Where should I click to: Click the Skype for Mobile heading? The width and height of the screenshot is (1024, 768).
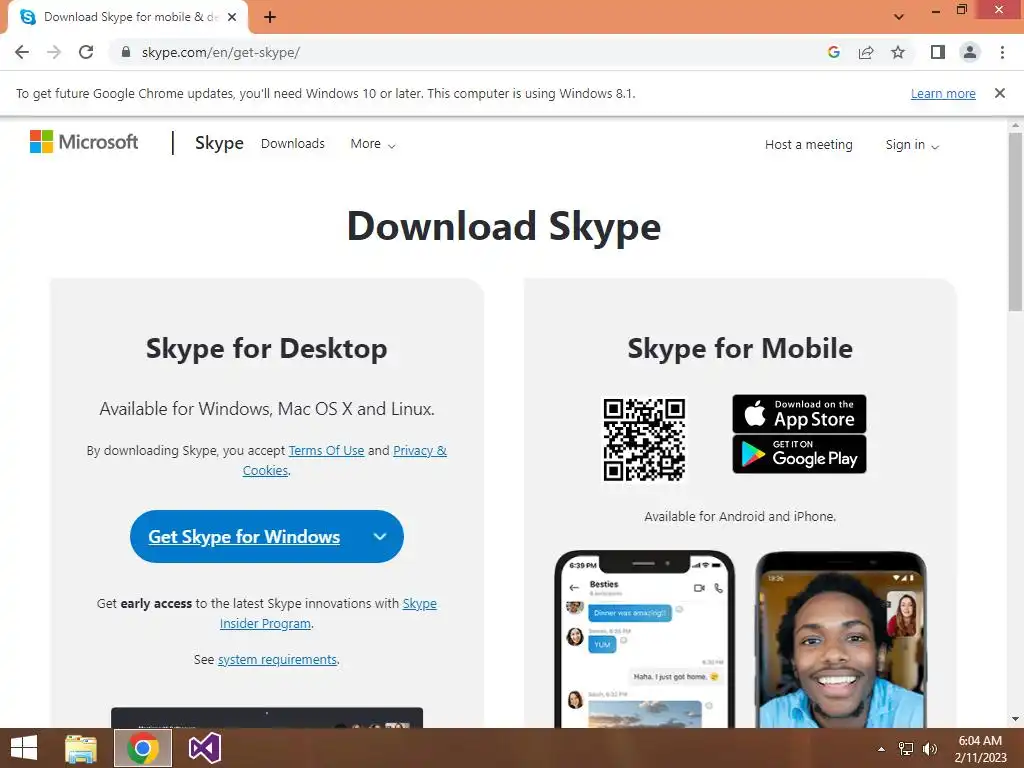point(740,348)
